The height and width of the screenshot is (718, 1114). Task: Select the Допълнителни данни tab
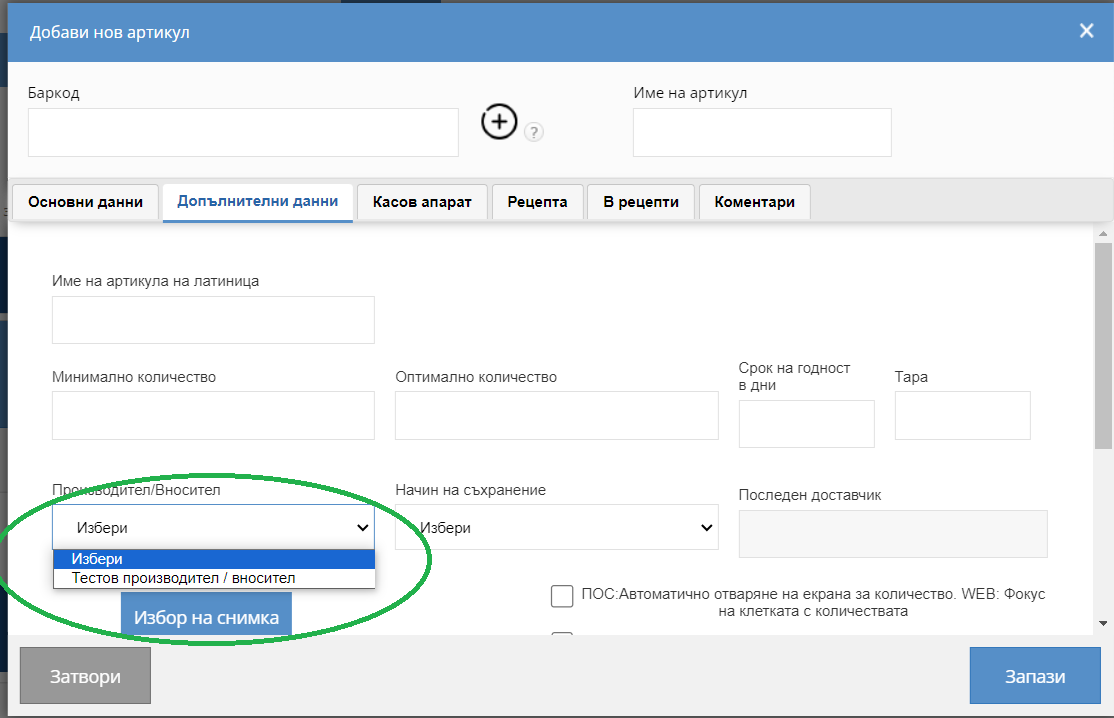pyautogui.click(x=258, y=202)
